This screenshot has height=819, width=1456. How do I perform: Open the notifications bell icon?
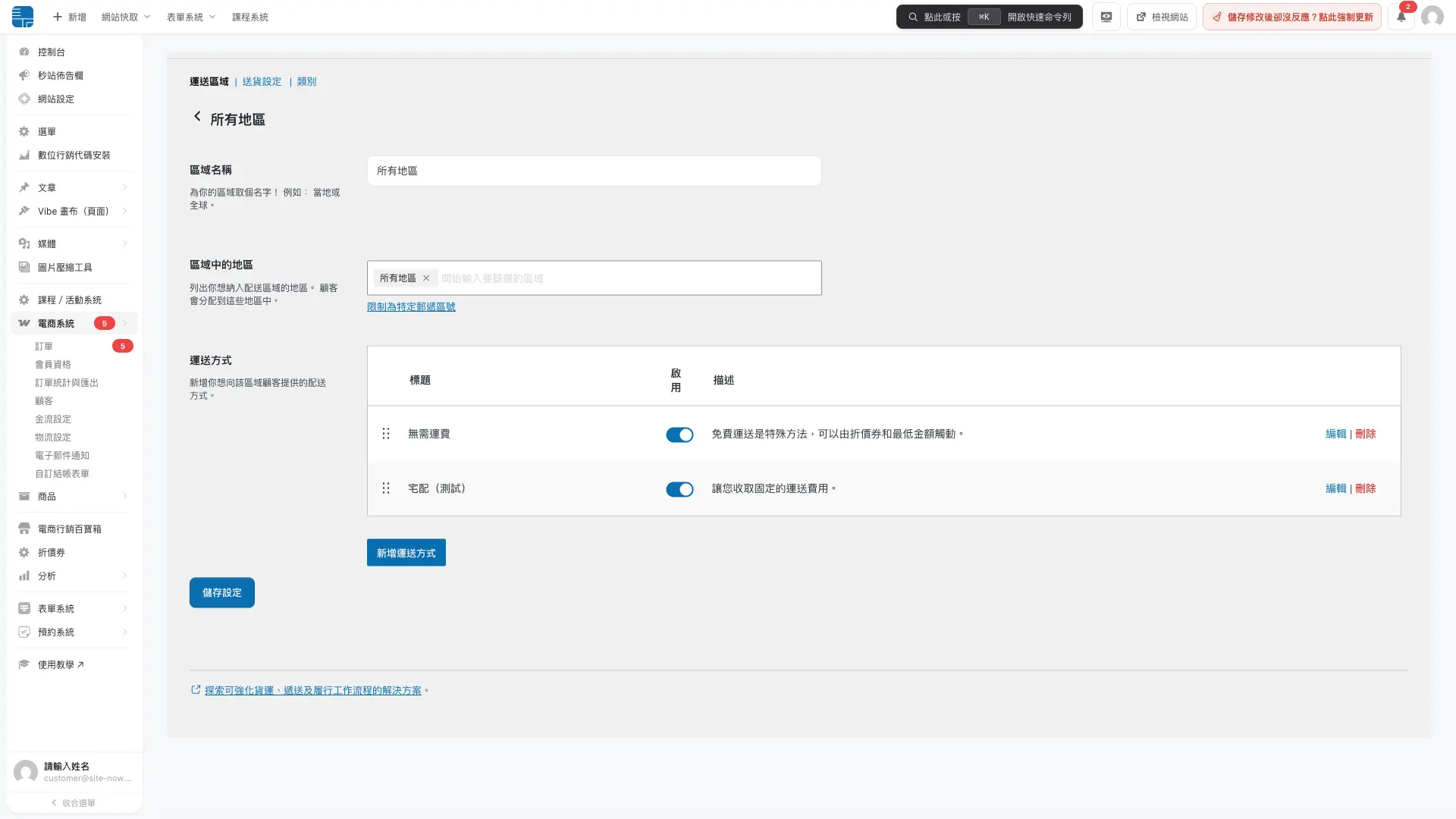(1401, 17)
